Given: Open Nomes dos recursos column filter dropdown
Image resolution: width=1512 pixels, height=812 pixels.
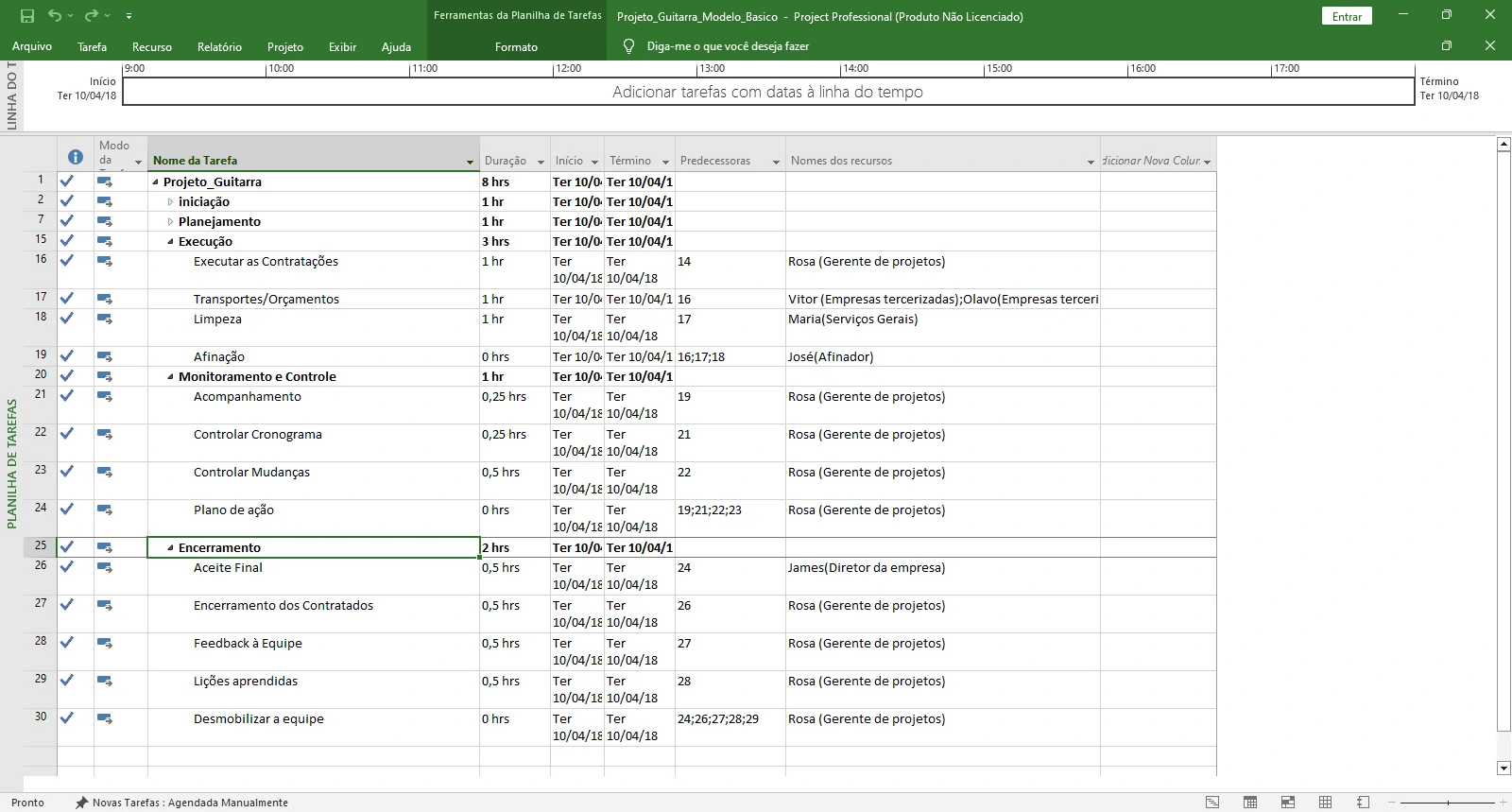Looking at the screenshot, I should 1090,162.
